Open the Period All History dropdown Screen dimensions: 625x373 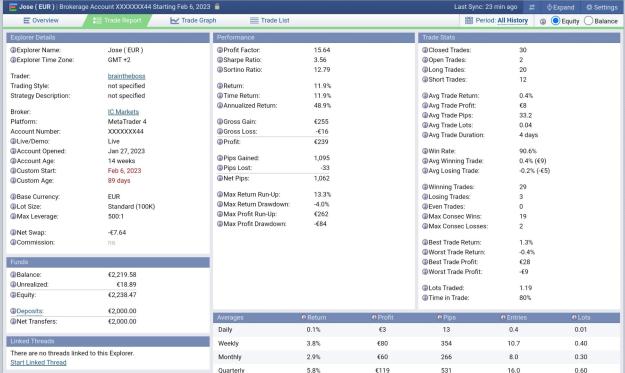click(513, 20)
